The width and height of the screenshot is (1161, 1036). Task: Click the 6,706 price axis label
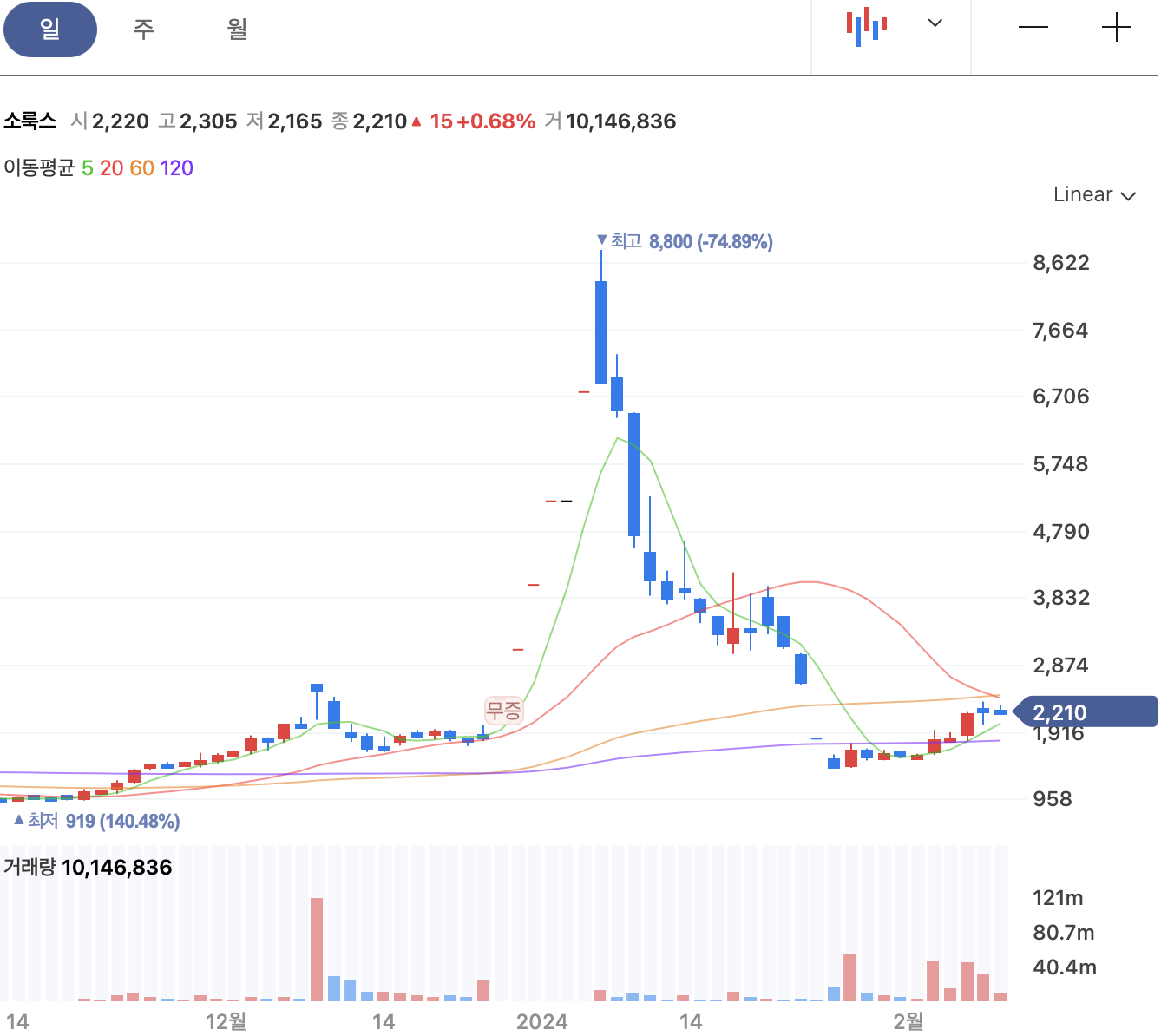1060,397
